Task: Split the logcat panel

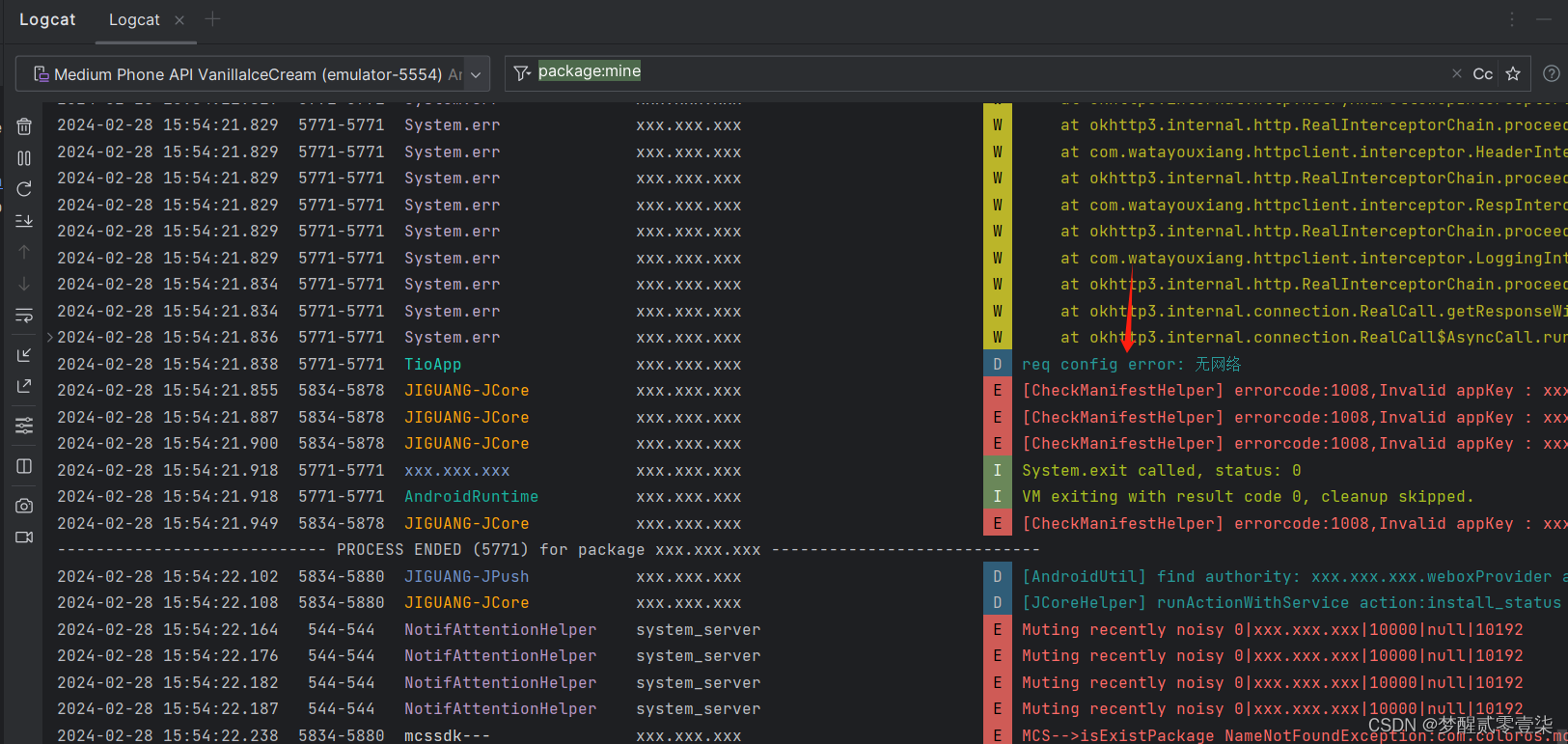Action: tap(24, 466)
